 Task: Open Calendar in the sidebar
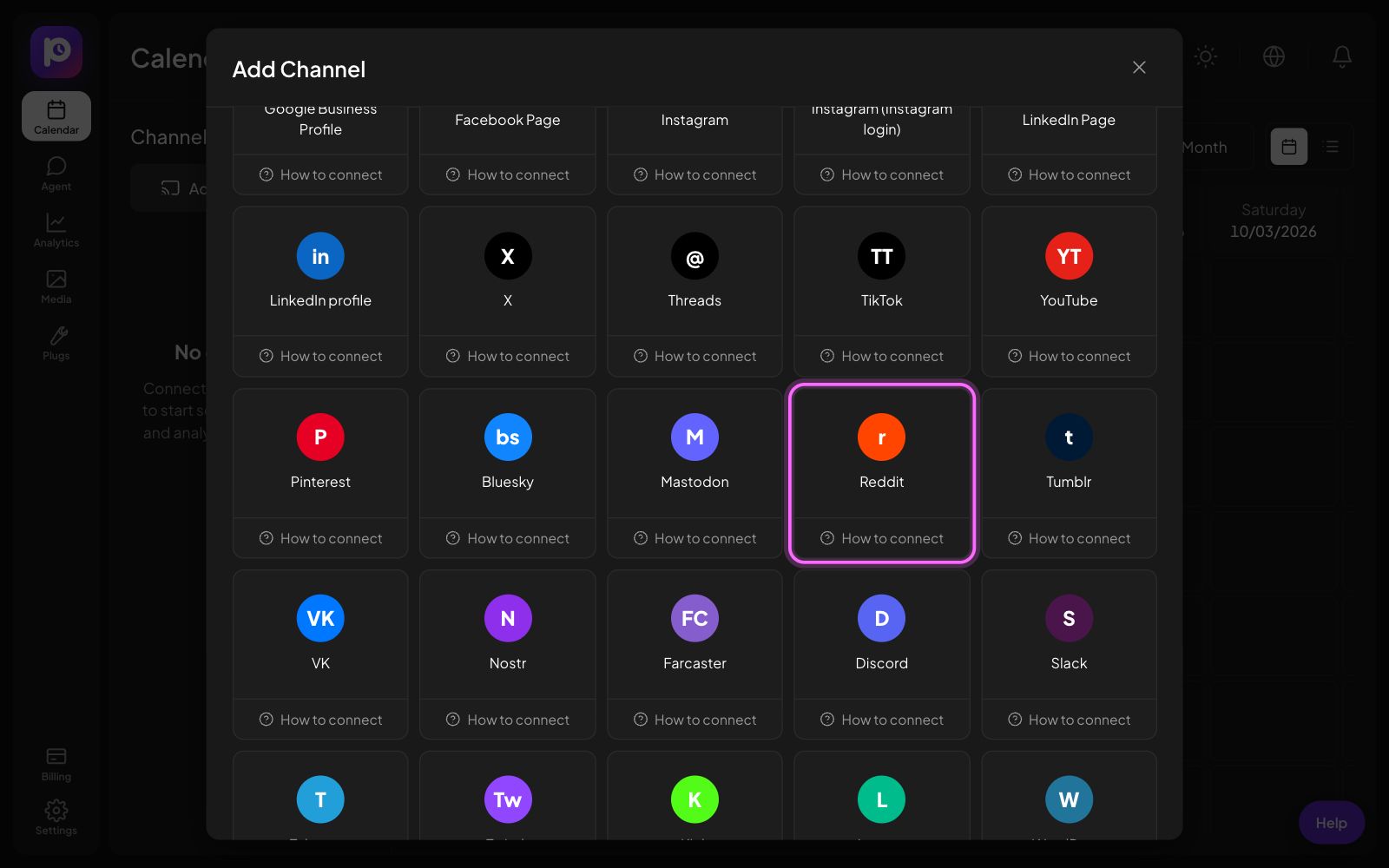point(56,116)
